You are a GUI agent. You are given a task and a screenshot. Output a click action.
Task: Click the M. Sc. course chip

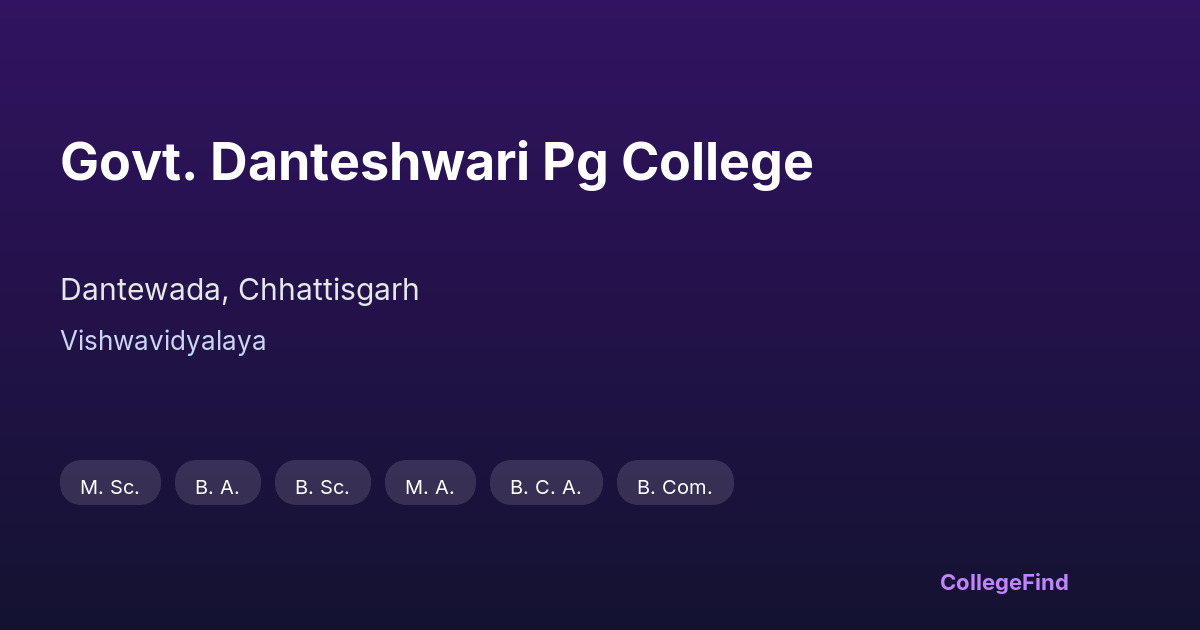(x=110, y=483)
